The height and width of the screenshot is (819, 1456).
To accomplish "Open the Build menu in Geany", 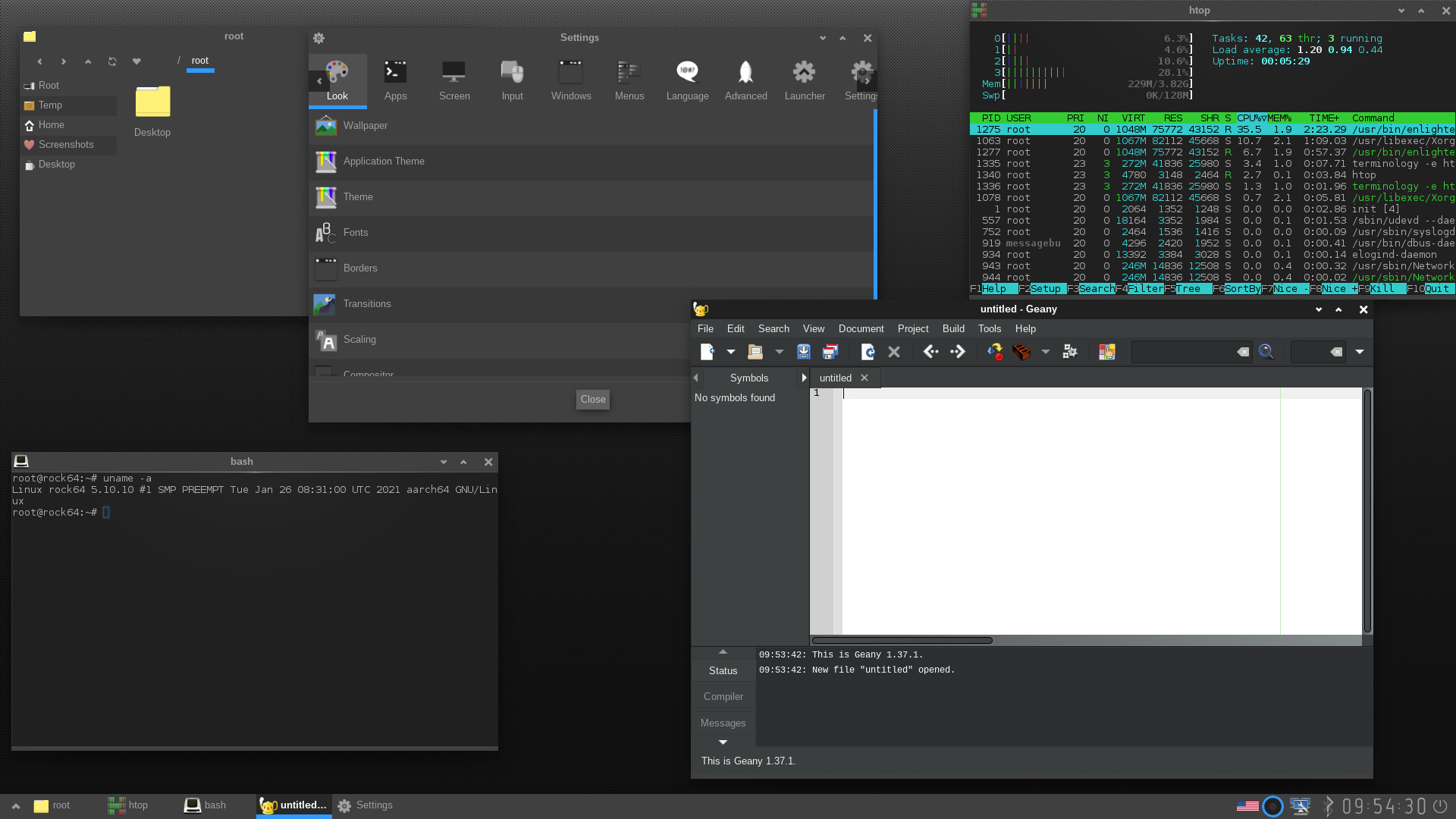I will point(953,329).
